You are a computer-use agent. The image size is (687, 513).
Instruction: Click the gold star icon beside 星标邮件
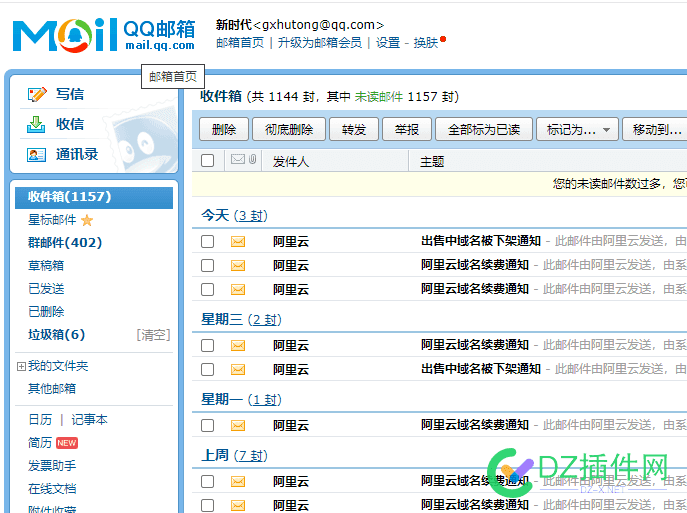pyautogui.click(x=87, y=220)
